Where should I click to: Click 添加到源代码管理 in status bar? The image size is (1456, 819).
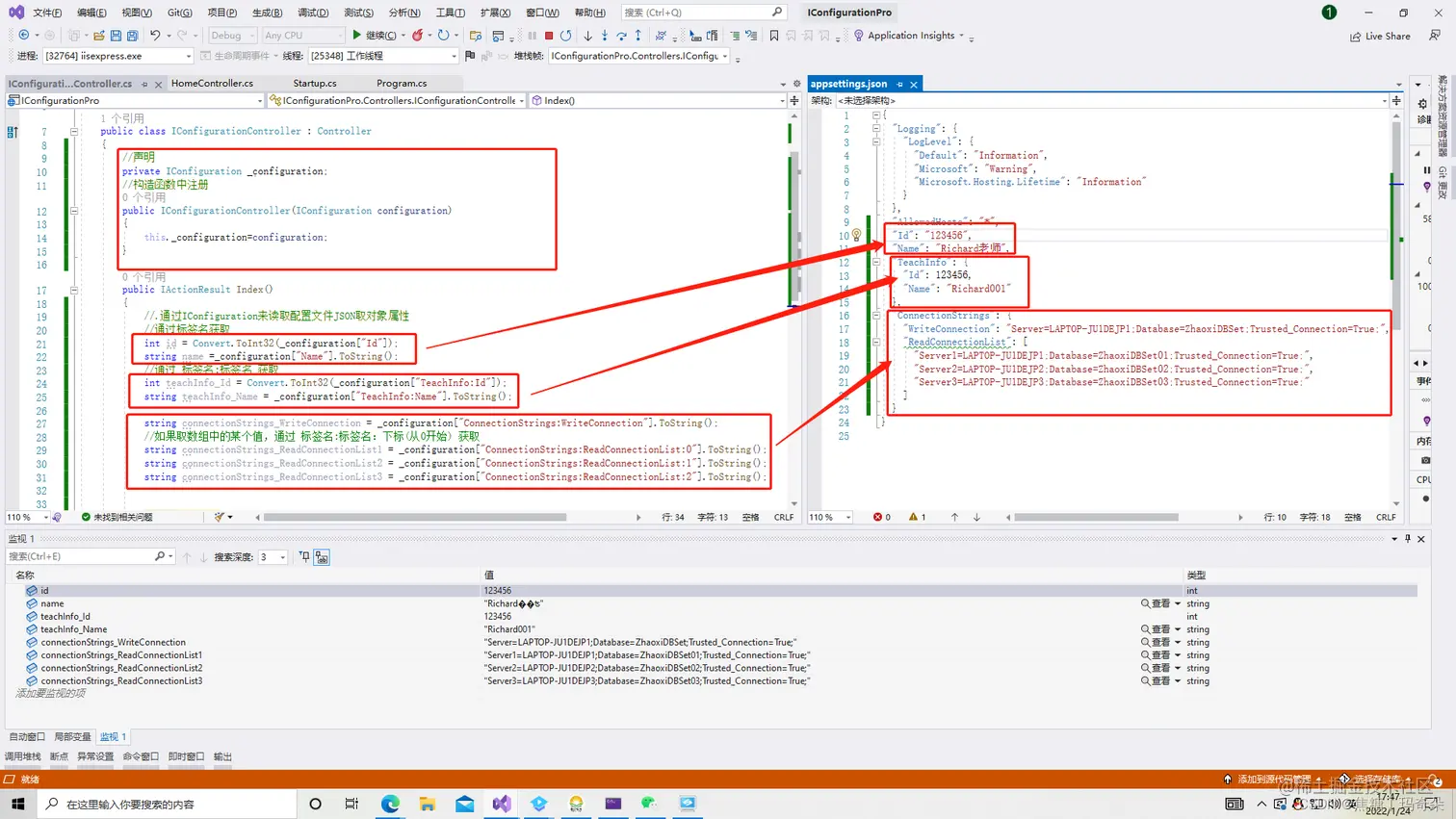[1273, 780]
